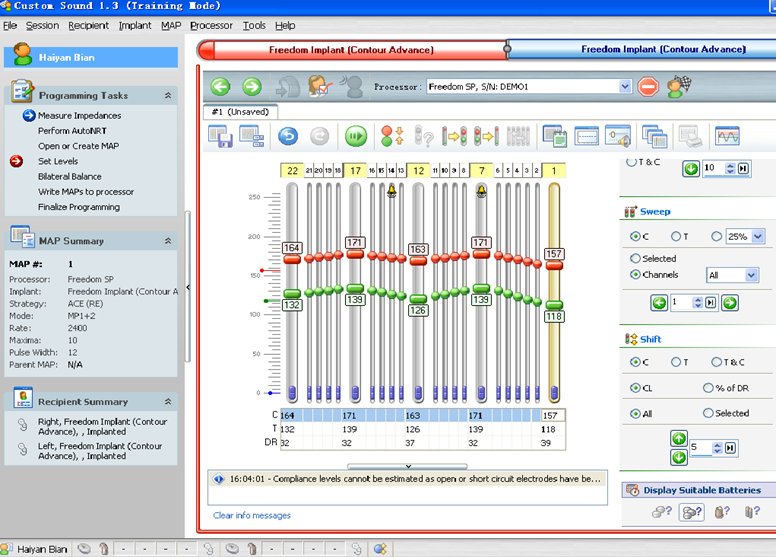The height and width of the screenshot is (557, 776).
Task: Click bell marker on electrode 7
Action: tap(481, 190)
